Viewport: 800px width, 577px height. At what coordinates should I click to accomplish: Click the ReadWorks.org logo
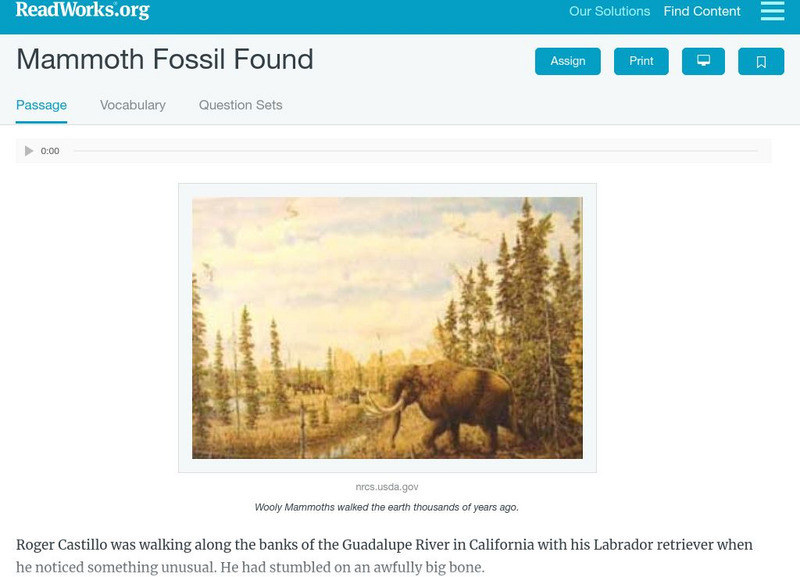[82, 11]
